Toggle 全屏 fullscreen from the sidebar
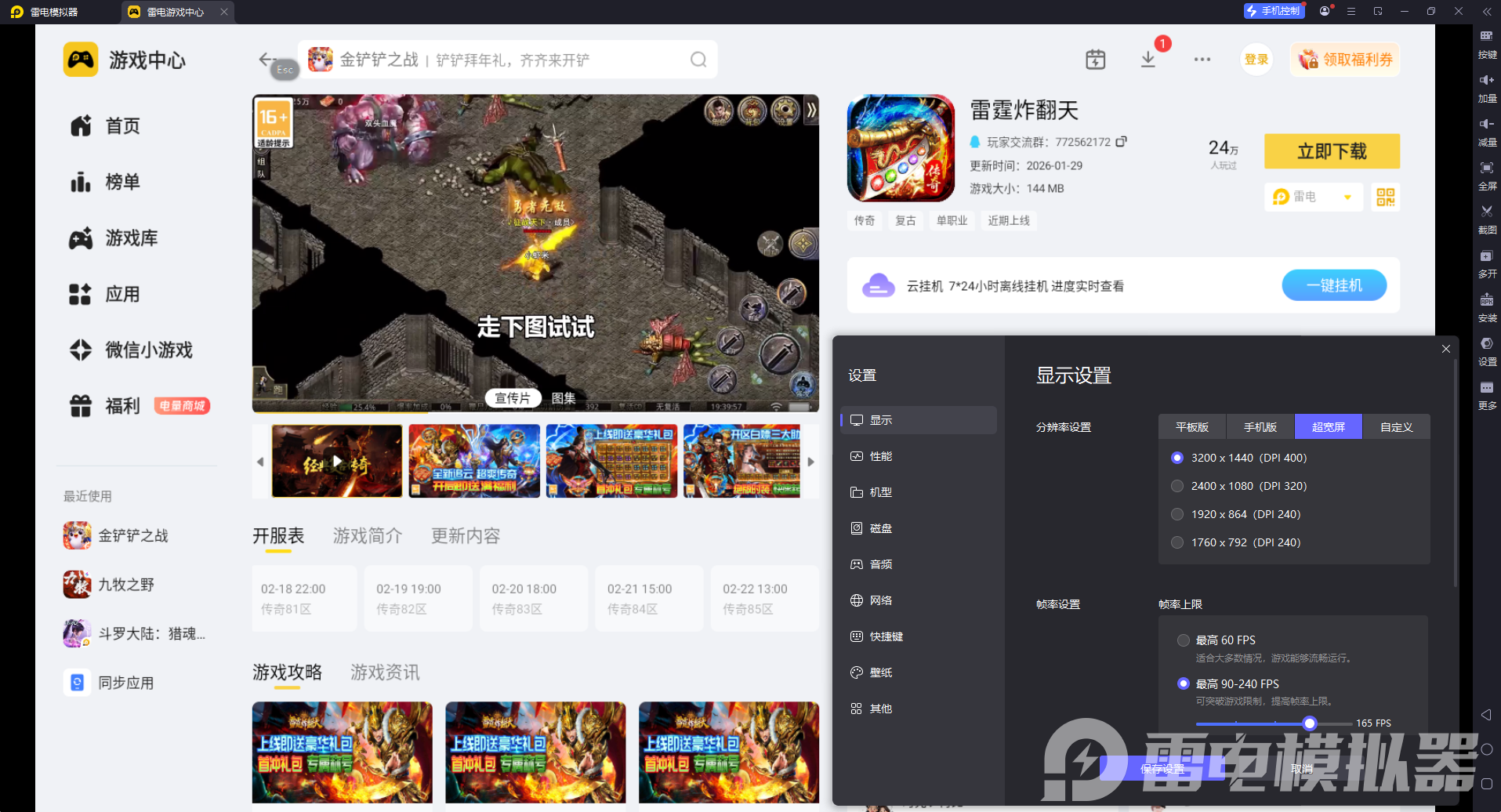 click(x=1487, y=175)
